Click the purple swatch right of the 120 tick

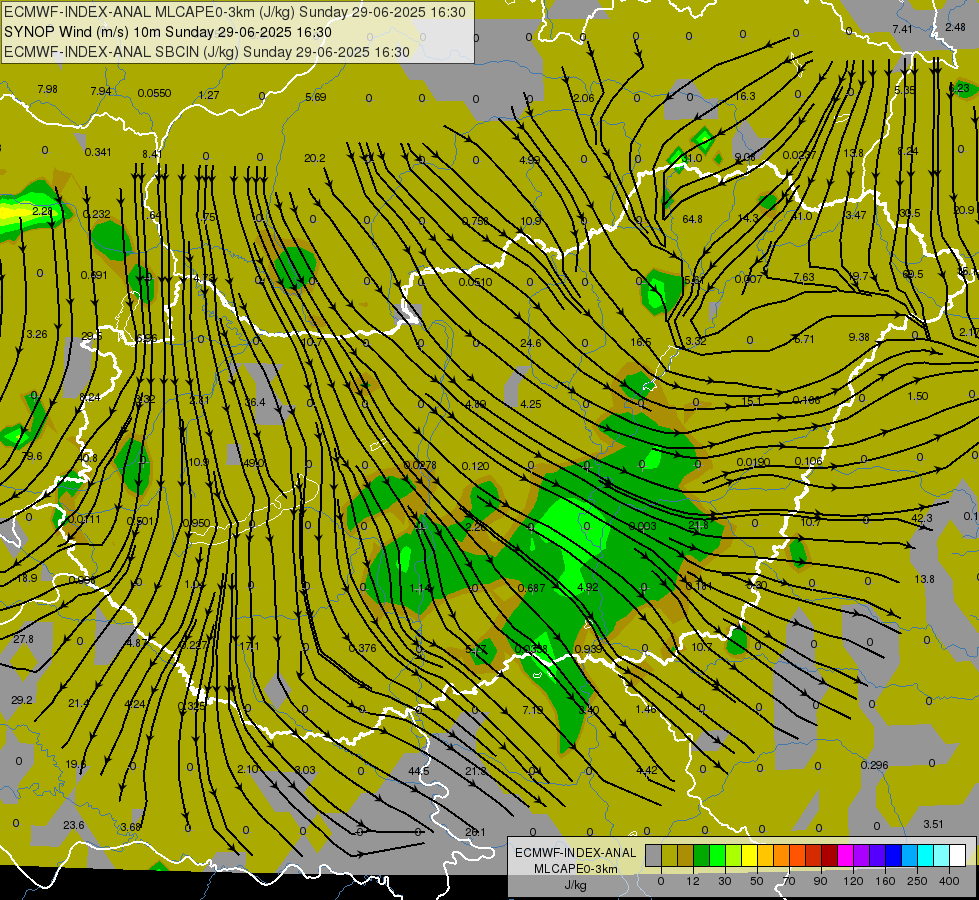tap(862, 855)
